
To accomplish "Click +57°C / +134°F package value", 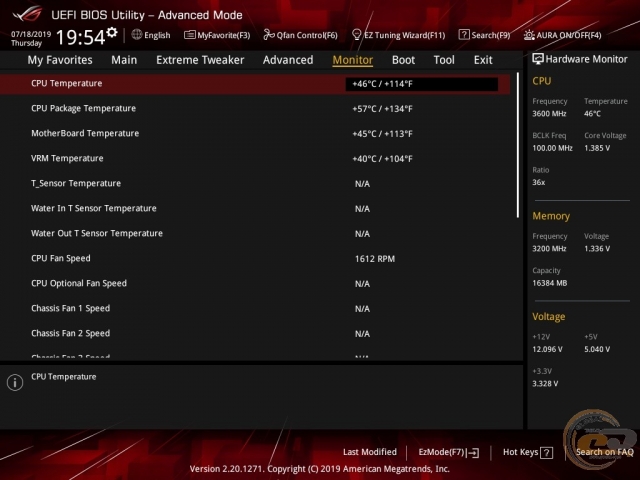I will tap(382, 109).
